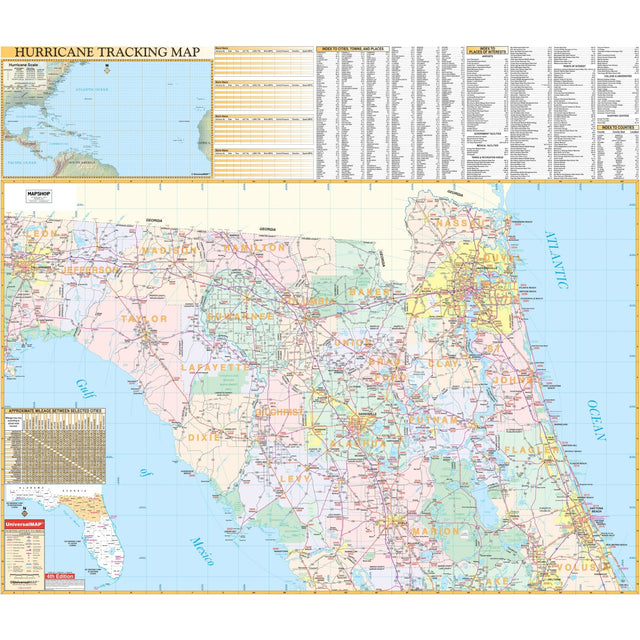
Task: Select the Index to Cities, Towns, and Places header
Action: pos(351,48)
